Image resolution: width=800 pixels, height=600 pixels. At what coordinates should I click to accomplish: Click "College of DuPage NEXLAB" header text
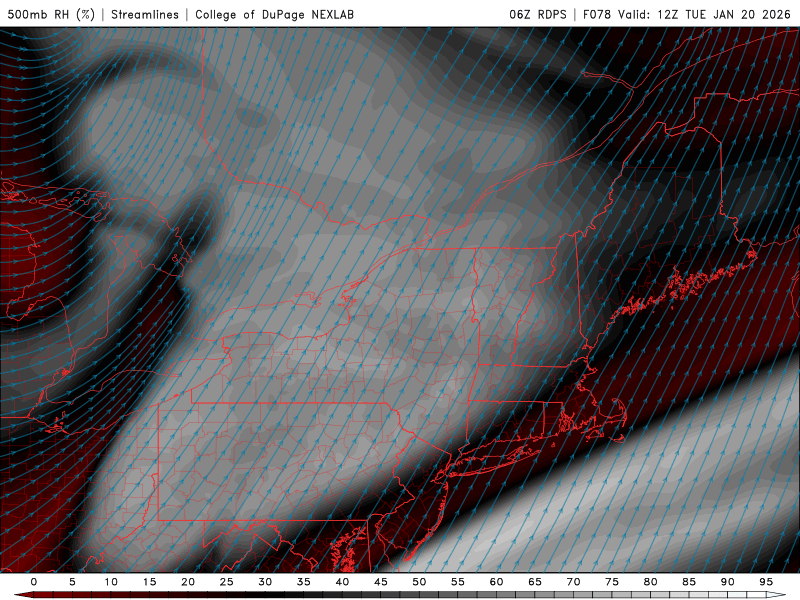pyautogui.click(x=274, y=14)
